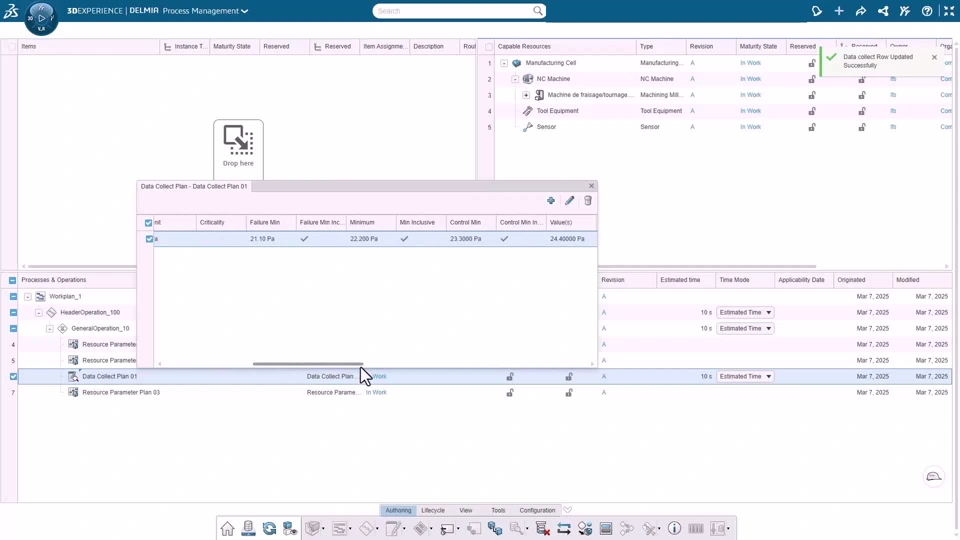Toggle the Workplan_1 row checkbox

13,296
